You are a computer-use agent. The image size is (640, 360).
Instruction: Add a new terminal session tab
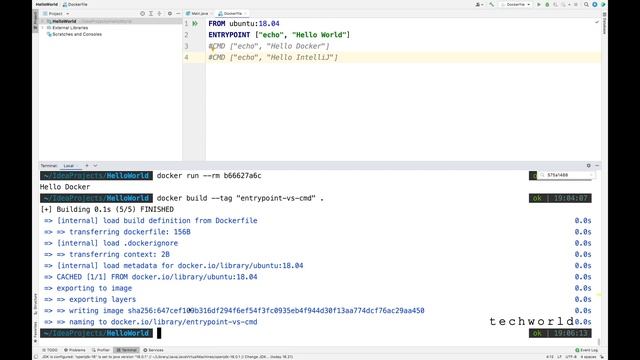click(87, 166)
